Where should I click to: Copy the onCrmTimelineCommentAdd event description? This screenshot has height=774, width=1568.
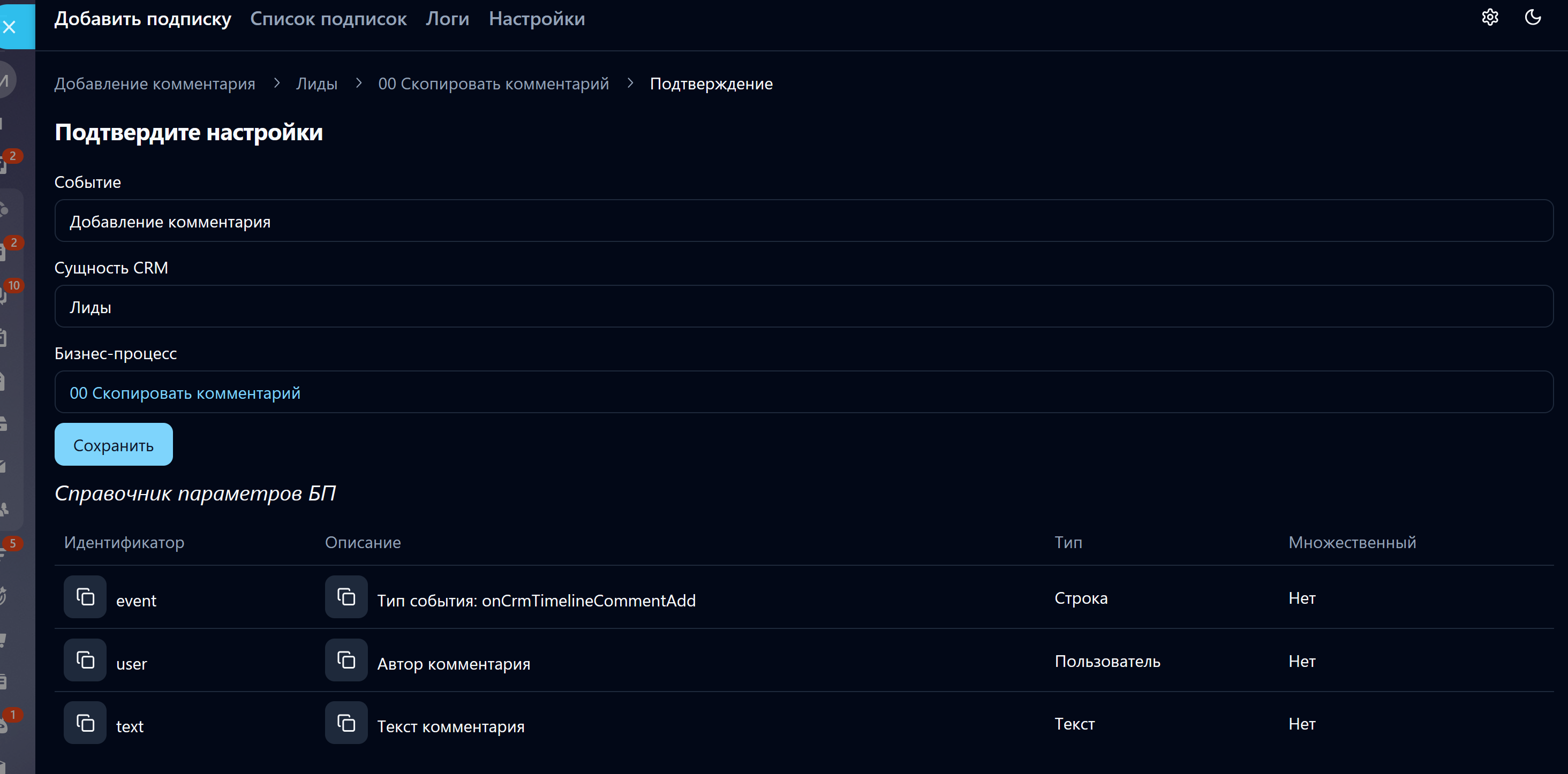346,597
